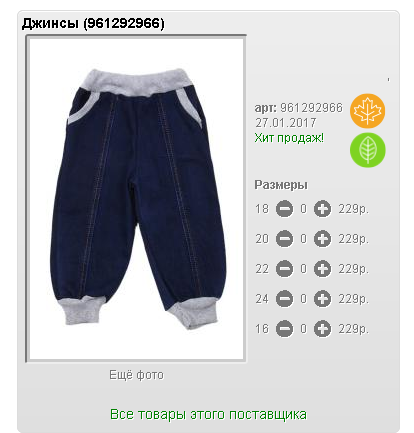Click the jeans product photo

pyautogui.click(x=136, y=198)
